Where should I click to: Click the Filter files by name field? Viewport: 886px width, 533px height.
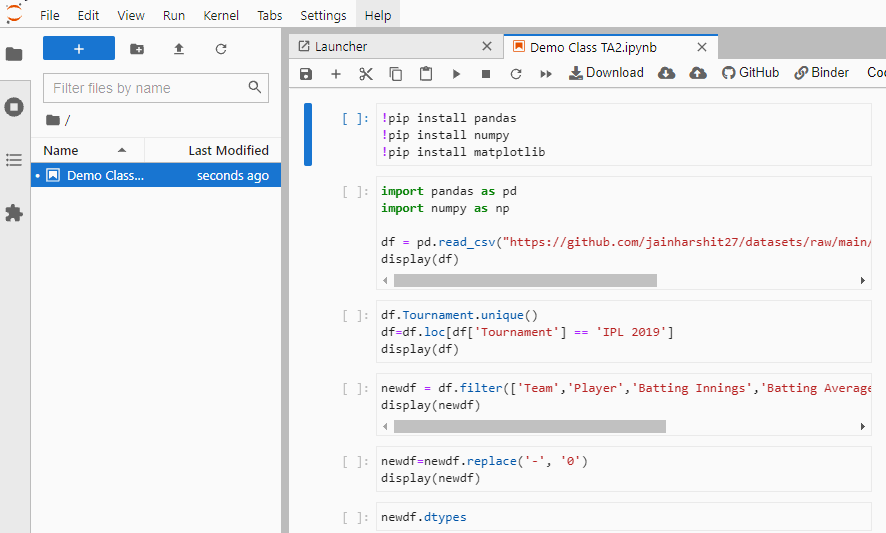(155, 88)
